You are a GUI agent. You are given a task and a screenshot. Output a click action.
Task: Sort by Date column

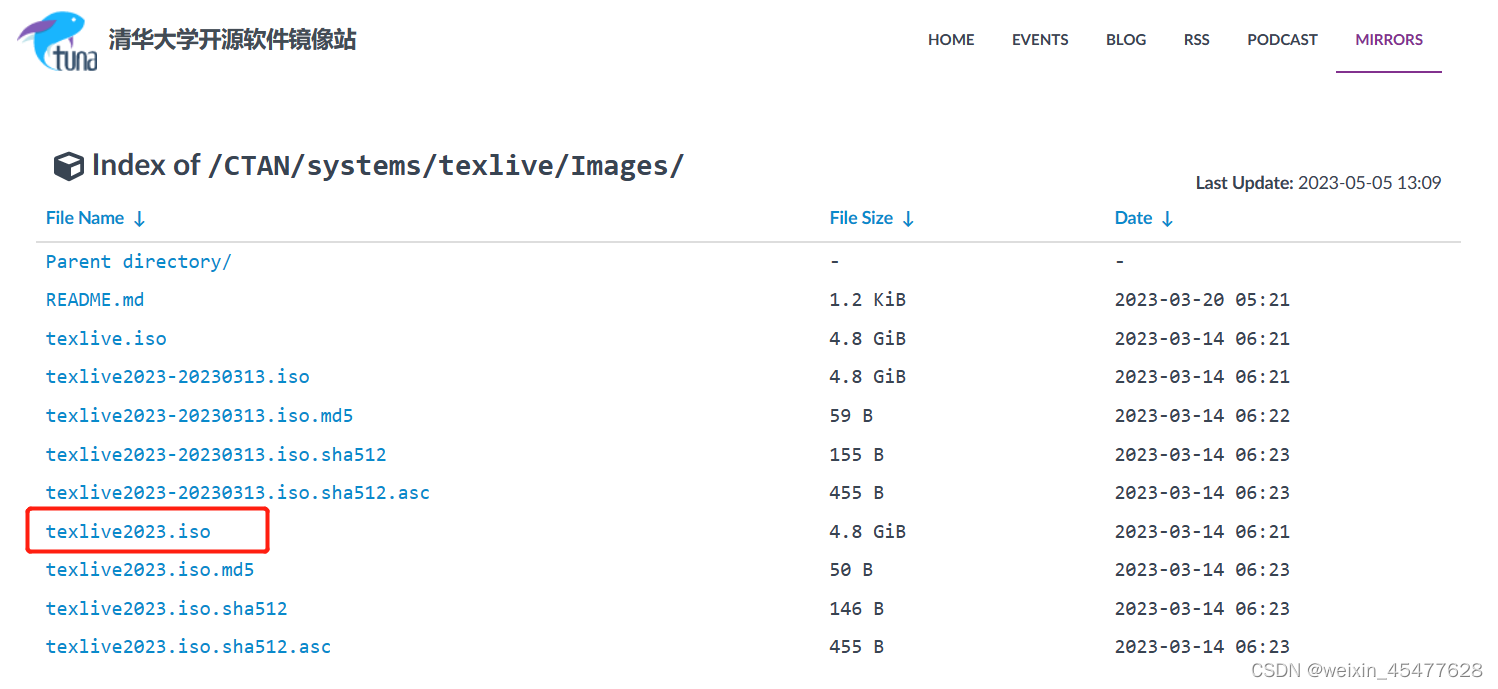click(x=1144, y=218)
